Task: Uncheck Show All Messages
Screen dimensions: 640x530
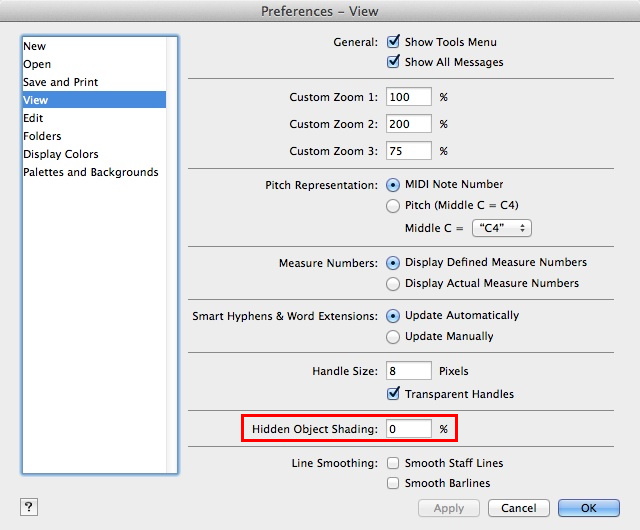Action: tap(394, 62)
